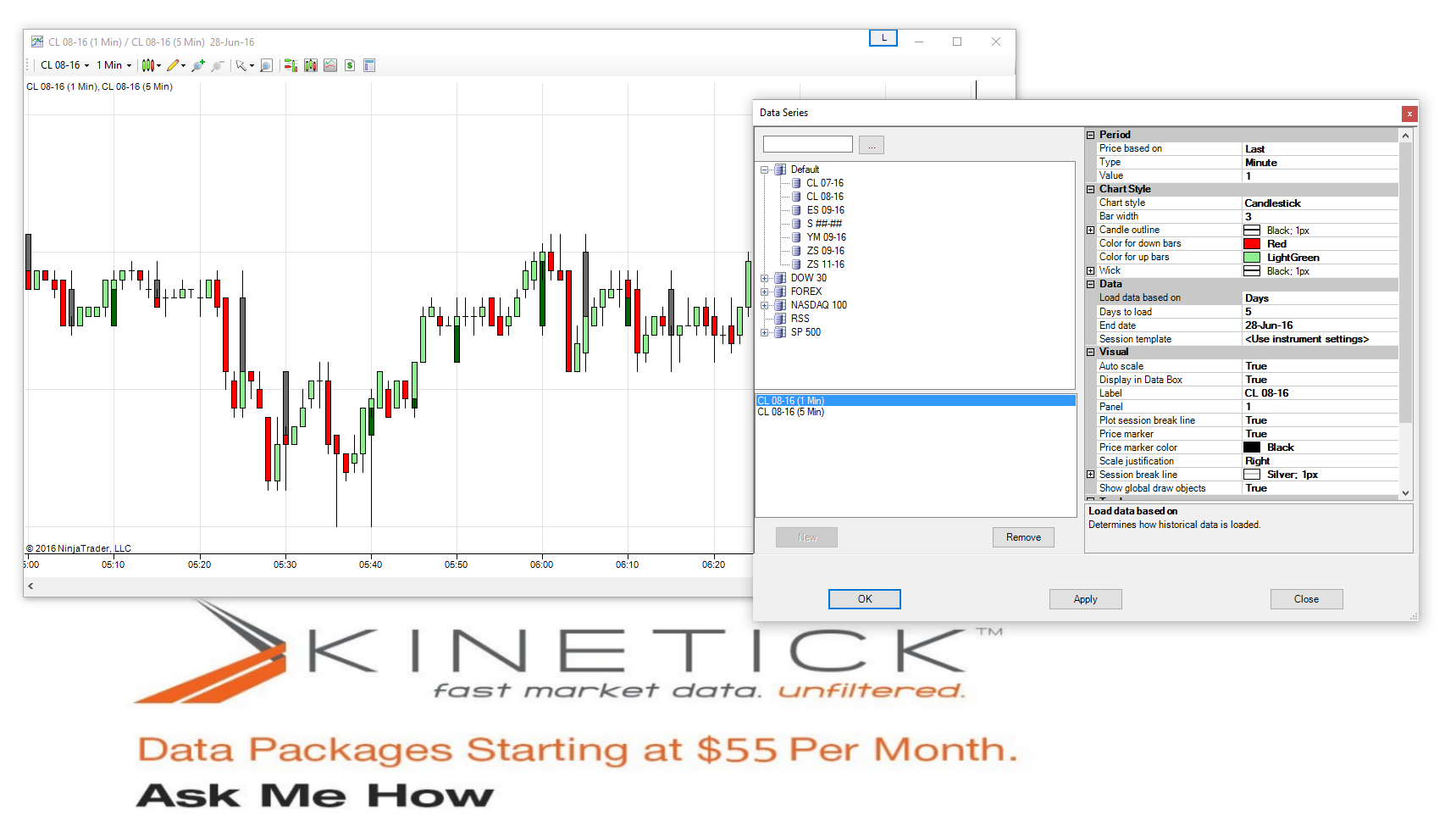The width and height of the screenshot is (1456, 828).
Task: Click the 'Last' value for Price based on
Action: point(1254,149)
